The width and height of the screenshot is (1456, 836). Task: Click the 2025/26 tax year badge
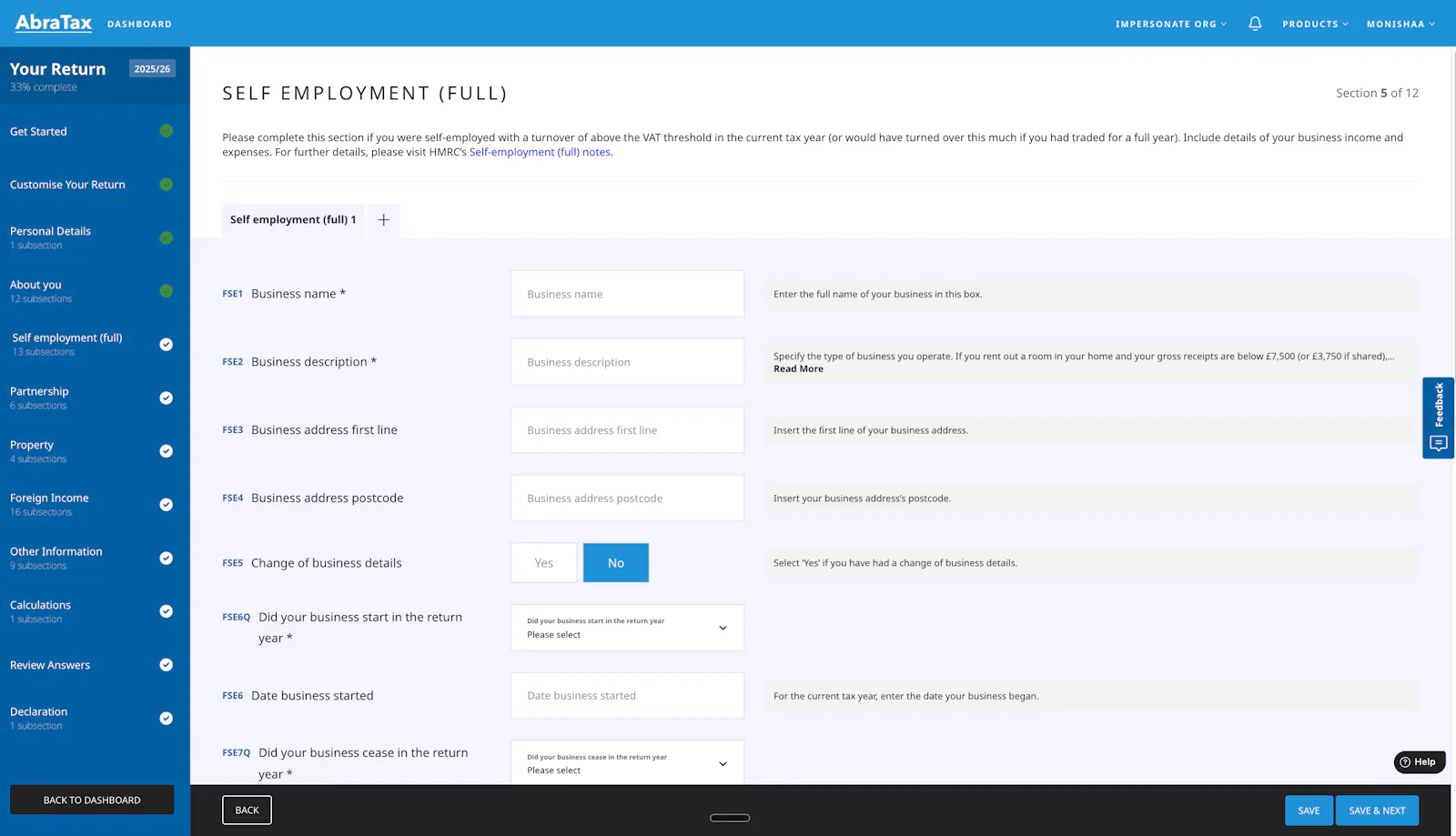[x=152, y=69]
